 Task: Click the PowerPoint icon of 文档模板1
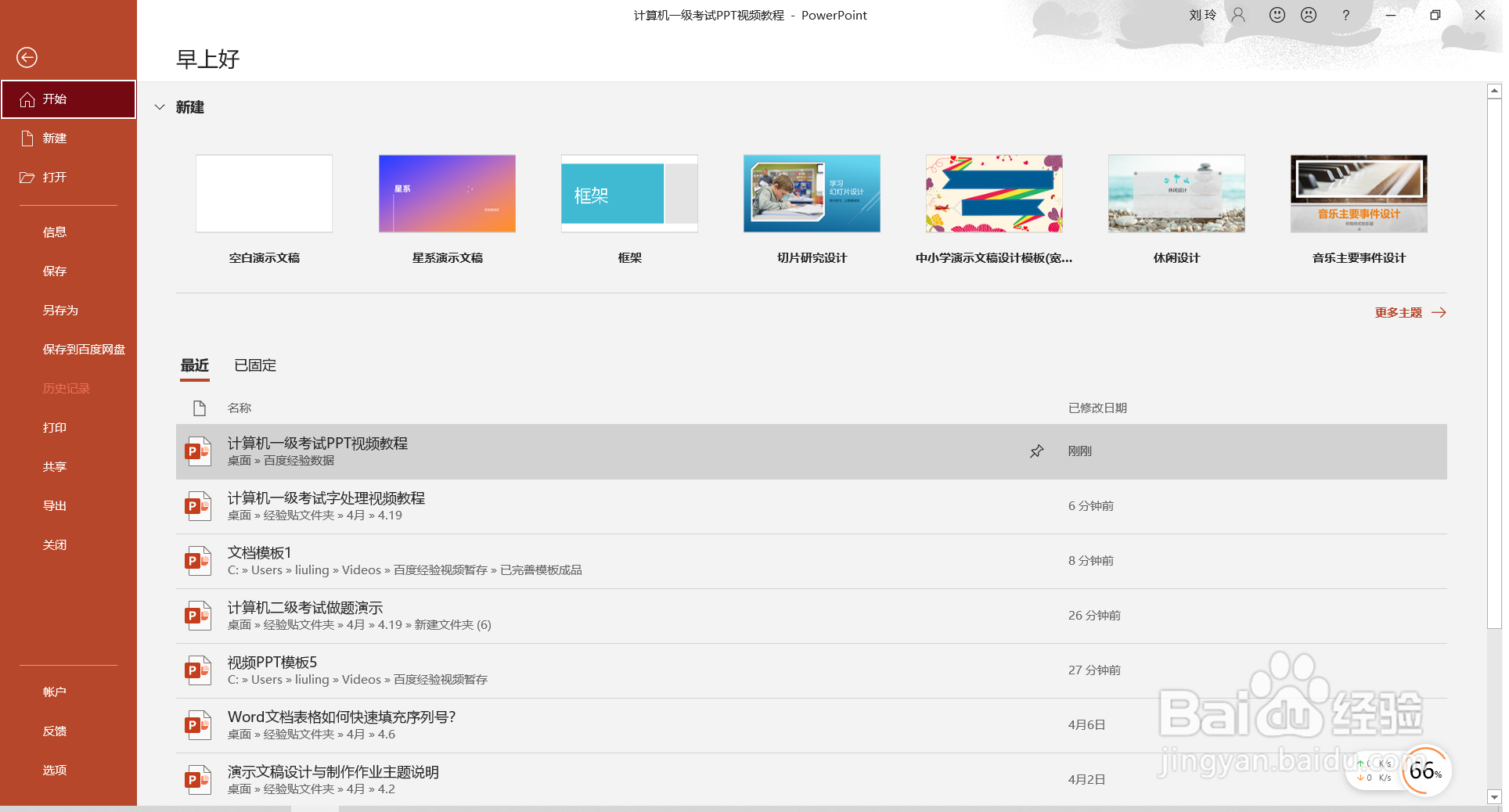(197, 561)
